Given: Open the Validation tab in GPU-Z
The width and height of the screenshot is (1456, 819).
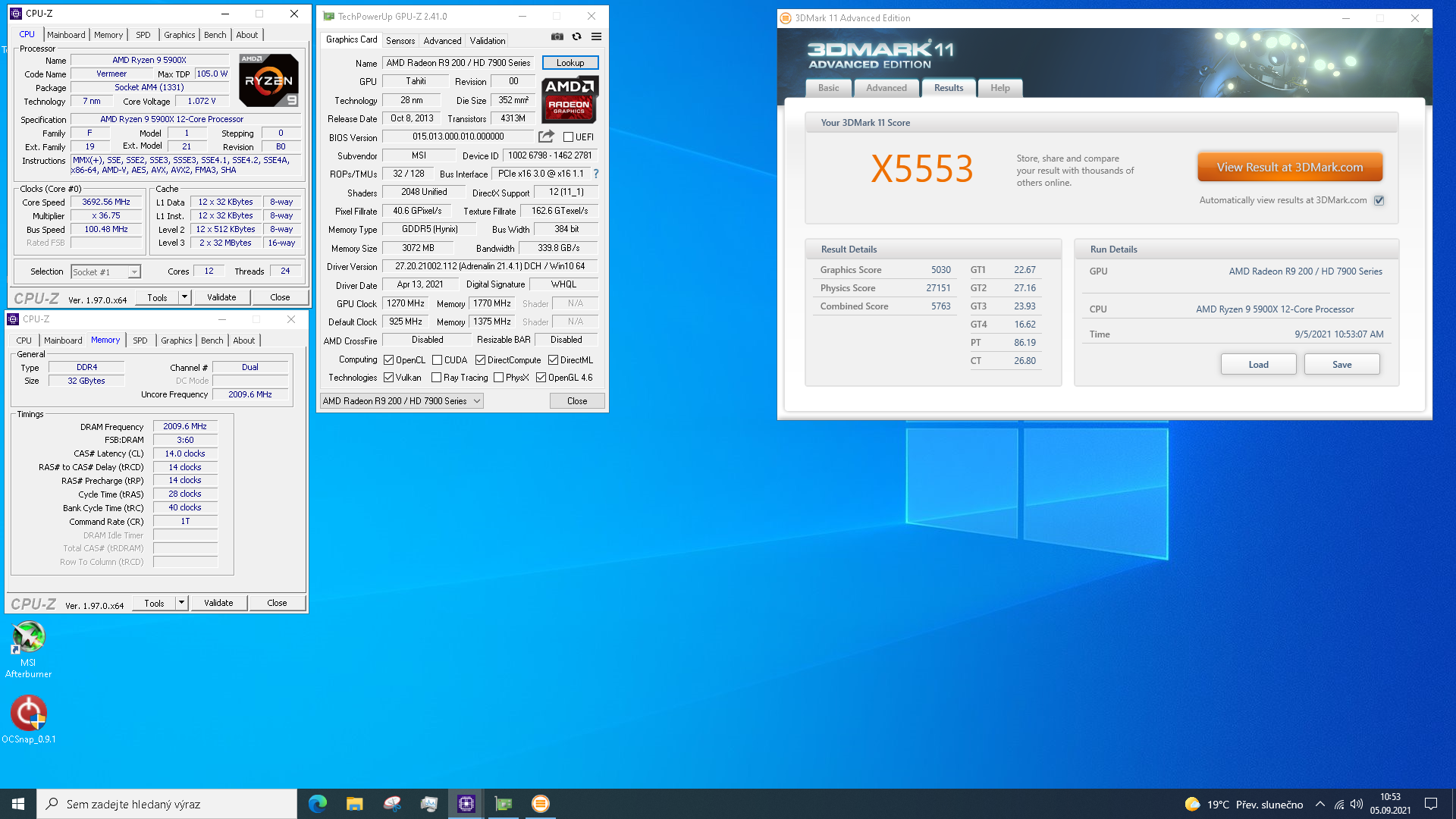Looking at the screenshot, I should (x=487, y=41).
